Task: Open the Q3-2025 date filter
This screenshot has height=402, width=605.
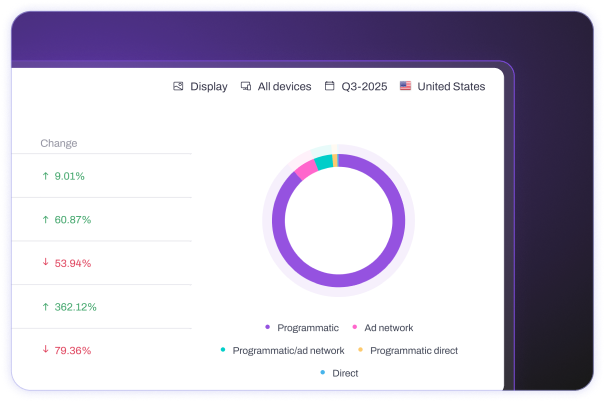Action: pos(356,86)
